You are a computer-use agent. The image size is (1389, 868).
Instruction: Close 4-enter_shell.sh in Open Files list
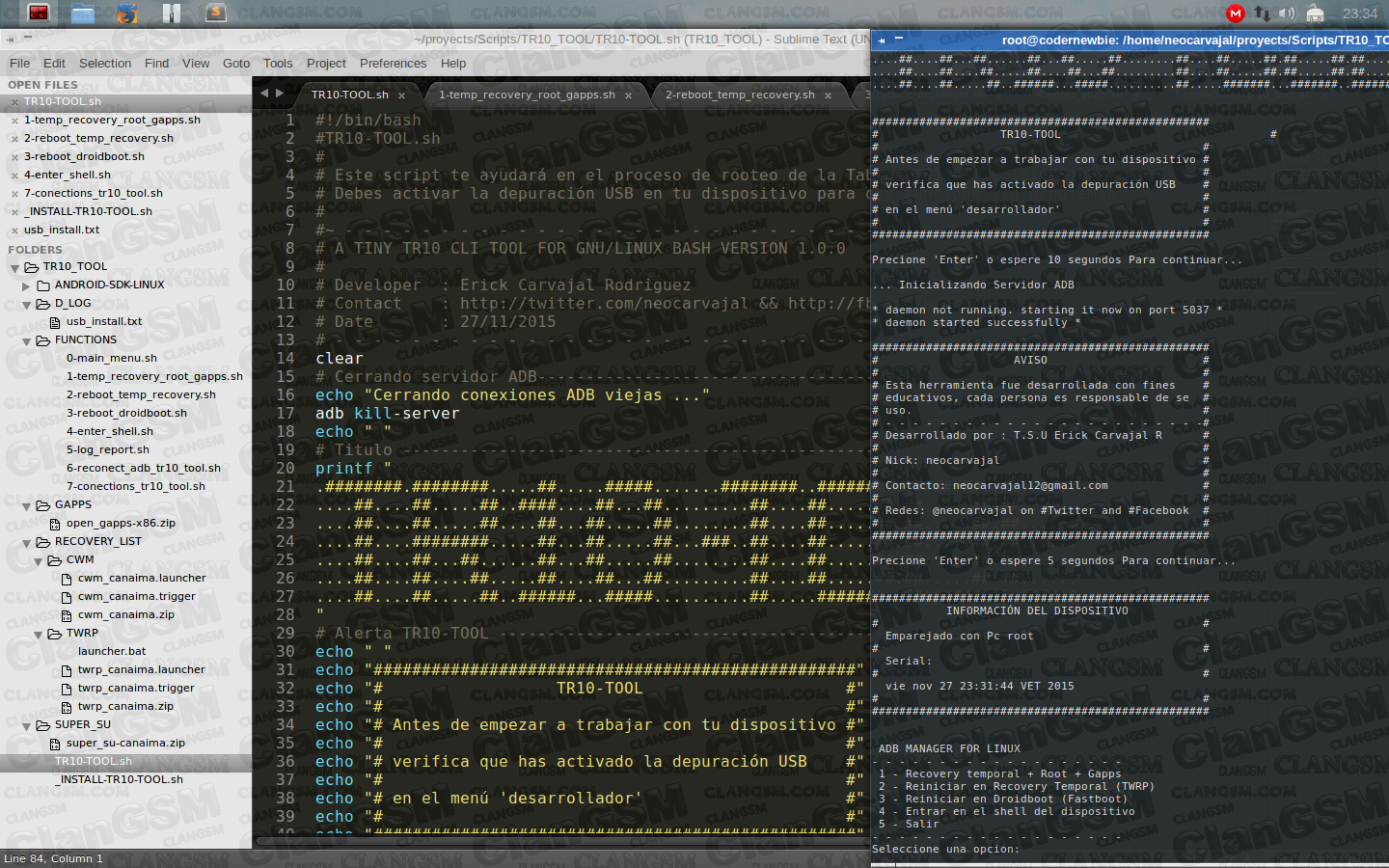pyautogui.click(x=14, y=176)
